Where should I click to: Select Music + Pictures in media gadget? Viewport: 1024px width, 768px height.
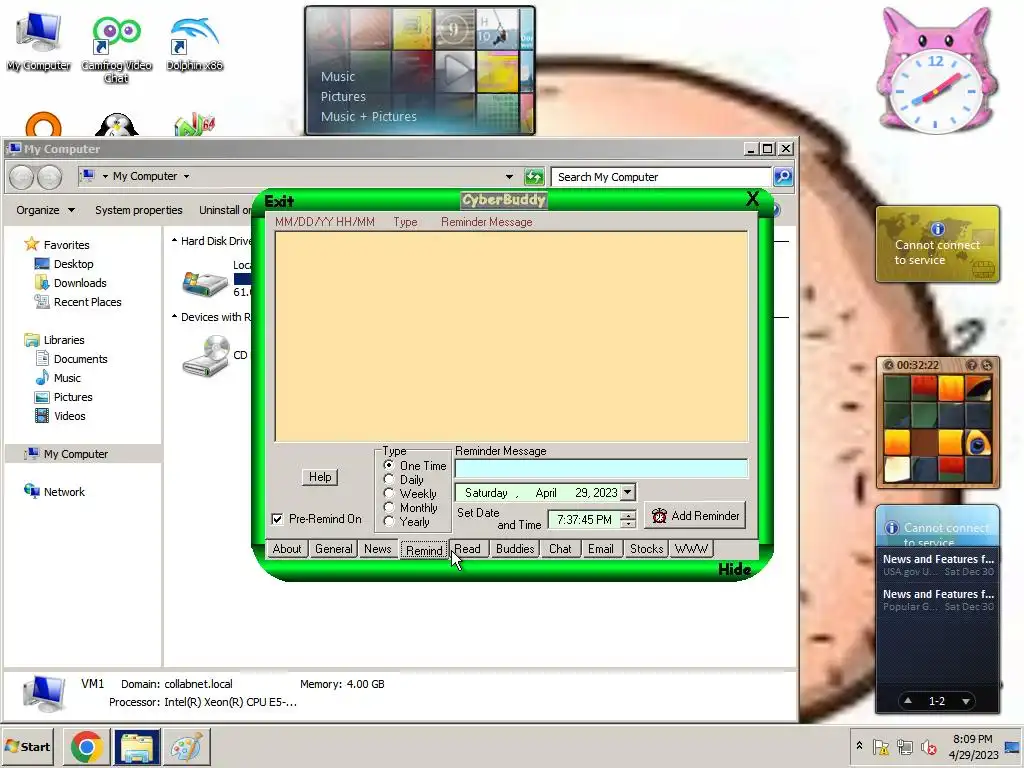368,116
